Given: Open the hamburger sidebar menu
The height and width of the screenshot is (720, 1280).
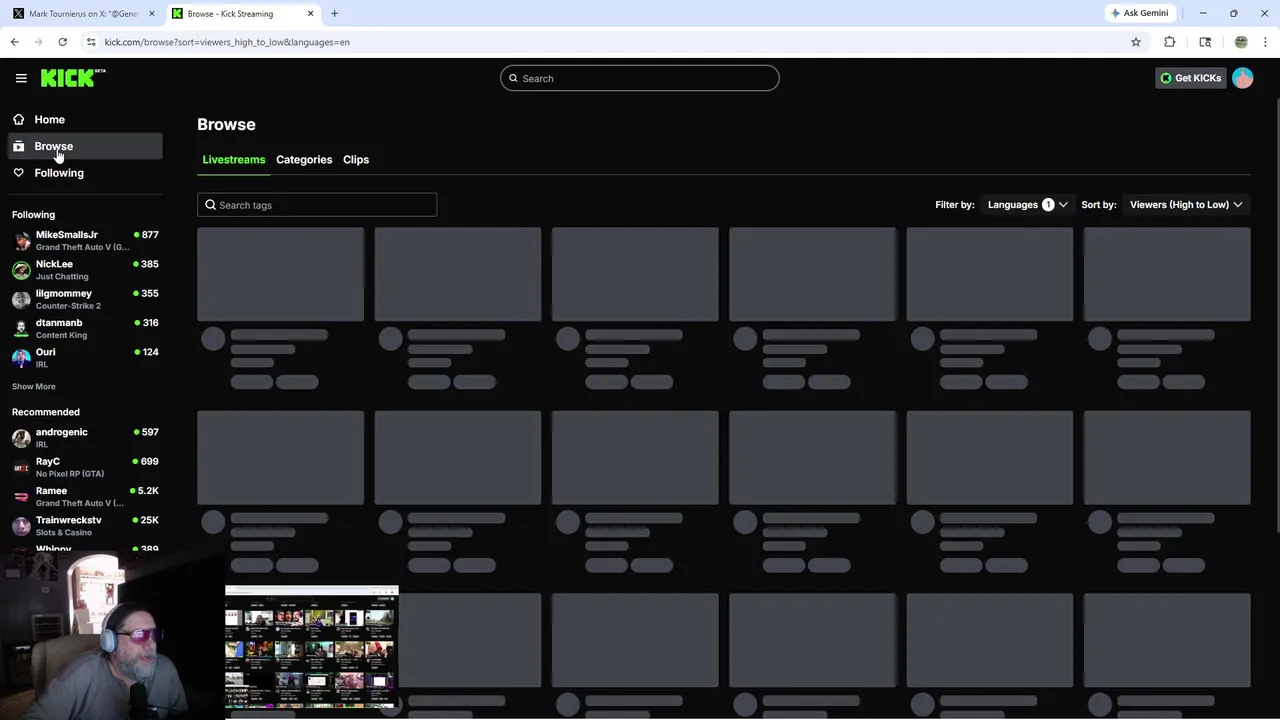Looking at the screenshot, I should [21, 78].
